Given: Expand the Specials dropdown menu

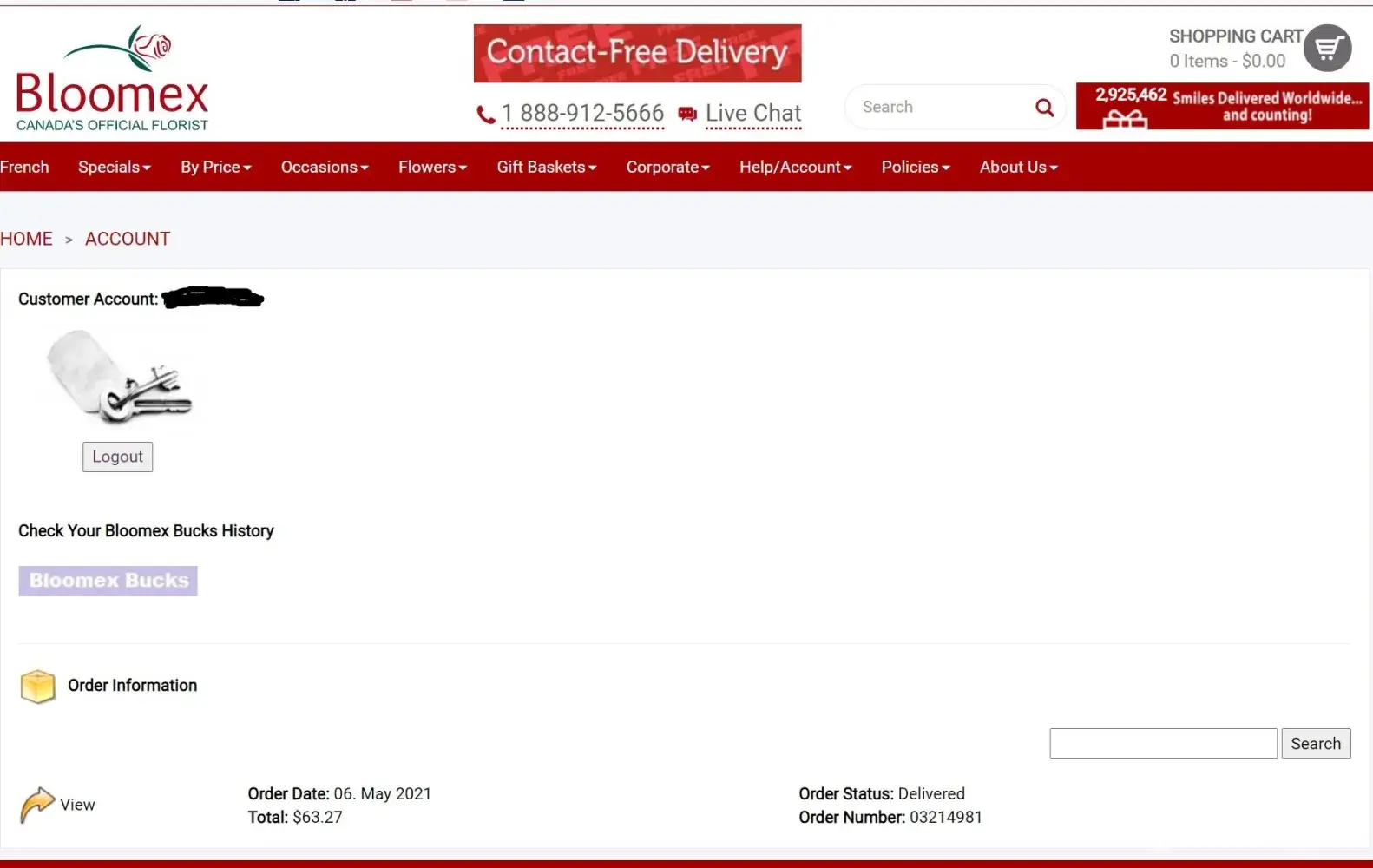Looking at the screenshot, I should [115, 167].
